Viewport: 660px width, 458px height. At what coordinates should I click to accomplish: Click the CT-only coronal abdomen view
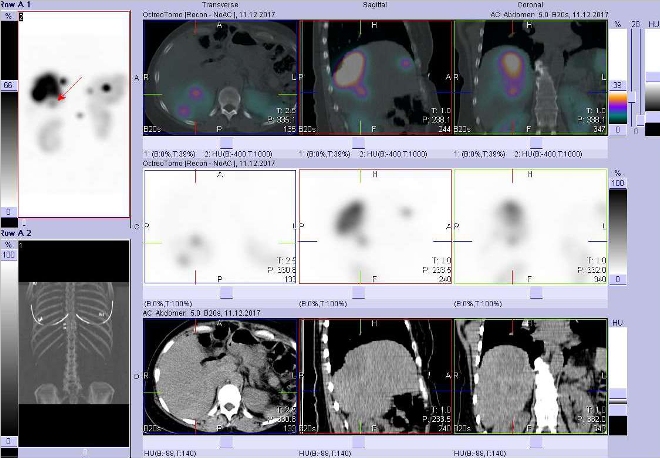point(530,378)
